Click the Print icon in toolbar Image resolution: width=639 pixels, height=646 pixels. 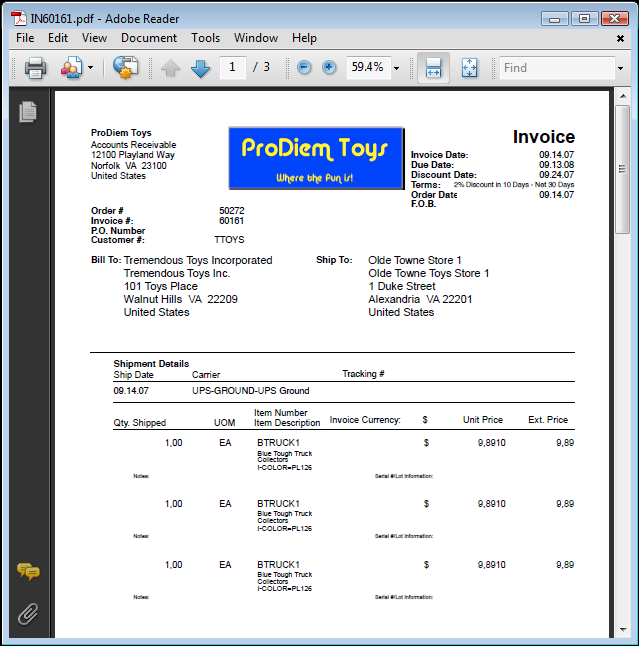(x=35, y=68)
